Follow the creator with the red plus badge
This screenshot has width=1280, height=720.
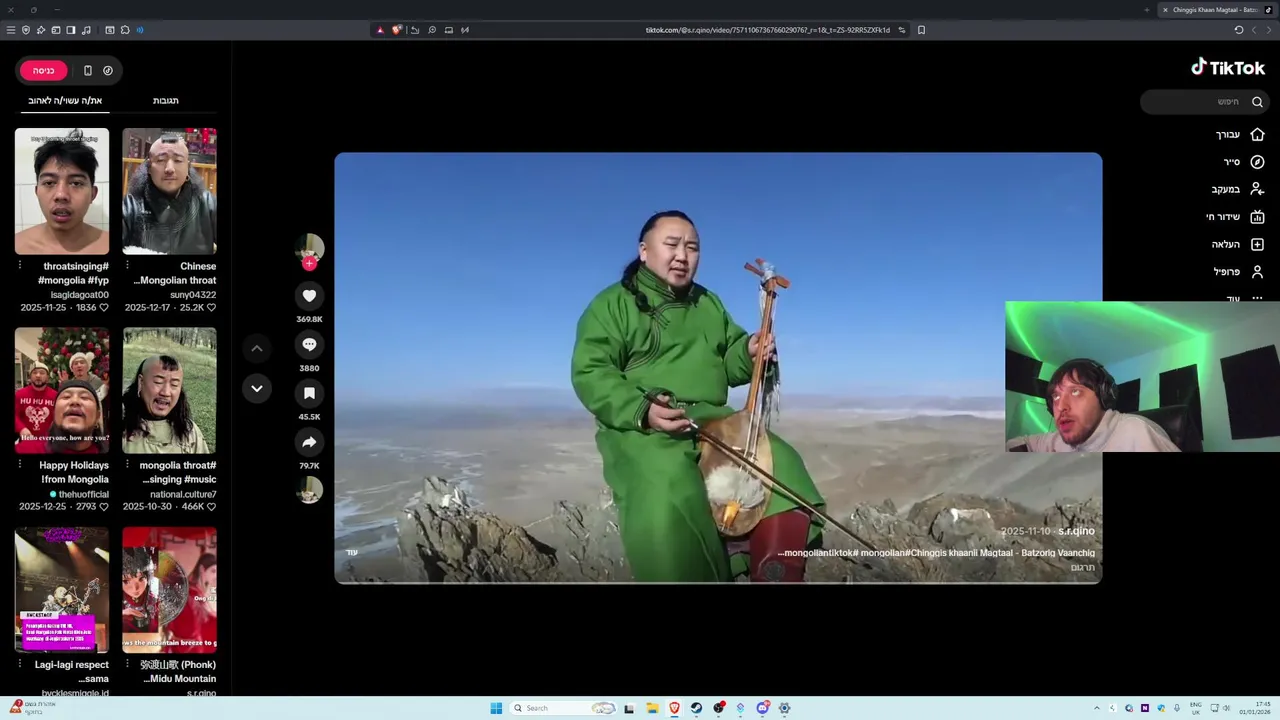[x=309, y=263]
